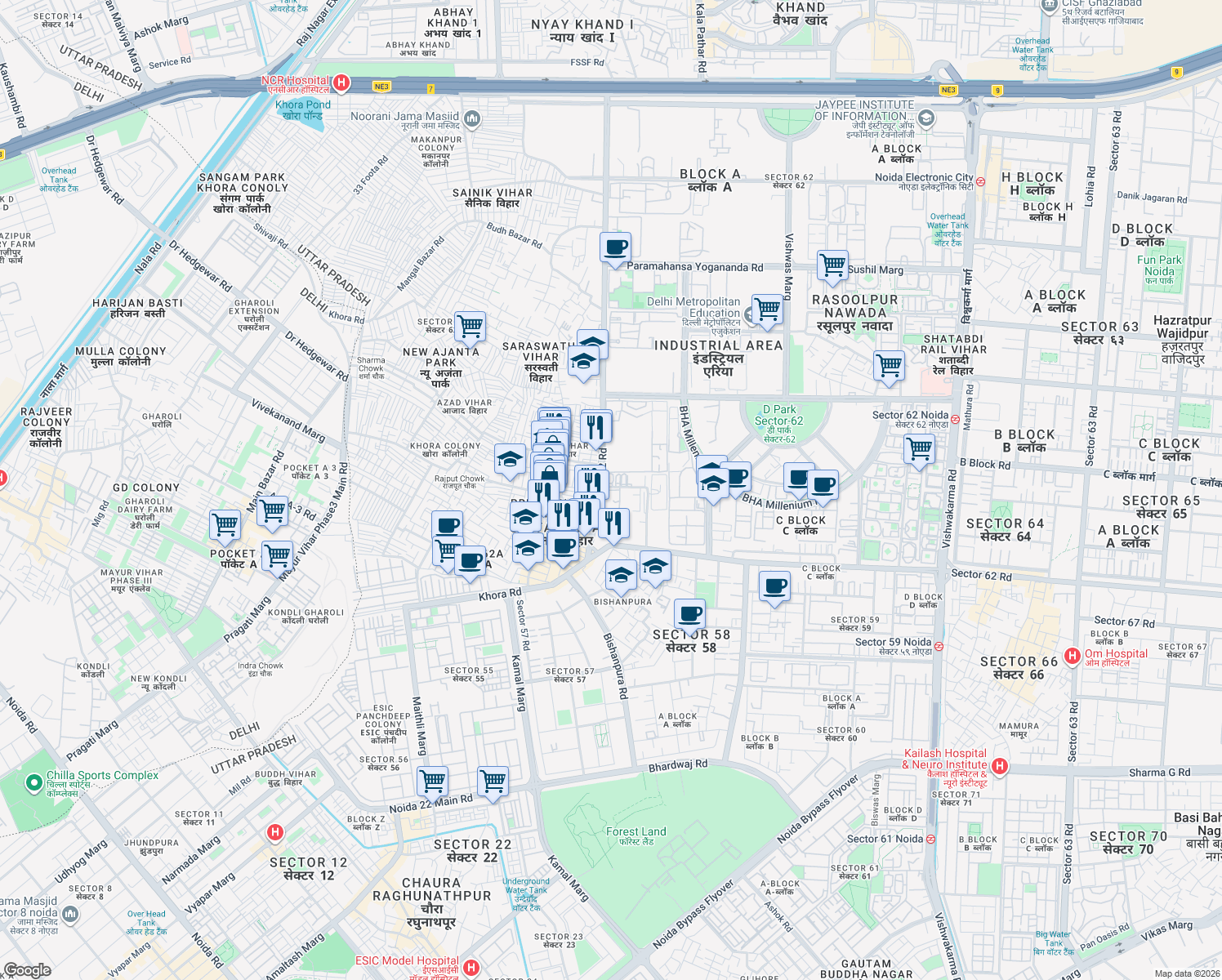The width and height of the screenshot is (1222, 980).
Task: Click the coffee cup icon in Sector 58
Action: (x=690, y=612)
